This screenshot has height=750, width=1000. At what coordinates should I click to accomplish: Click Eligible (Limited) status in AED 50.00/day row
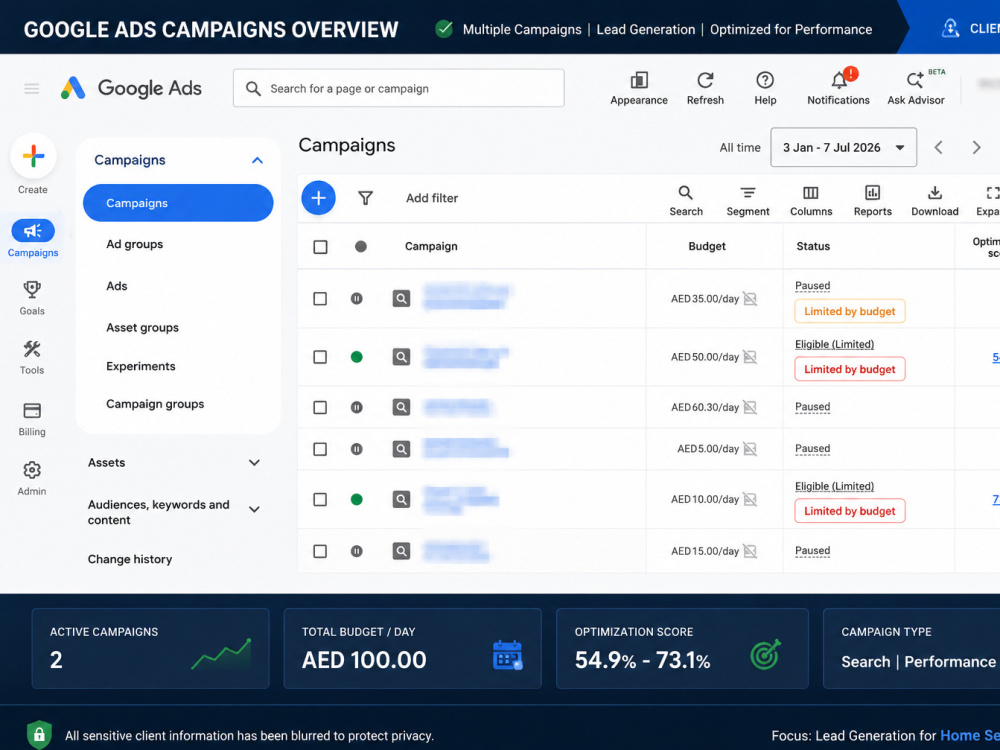click(x=834, y=344)
